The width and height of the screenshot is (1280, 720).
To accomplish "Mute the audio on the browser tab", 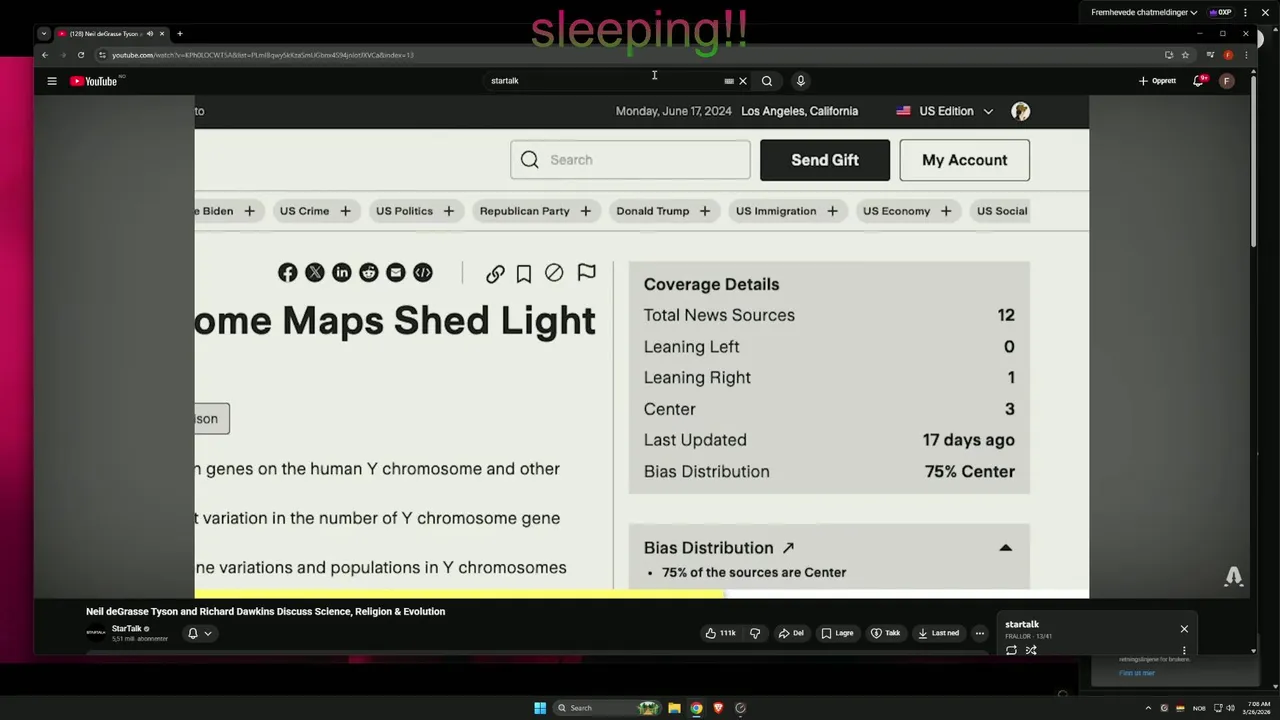I will tap(150, 34).
